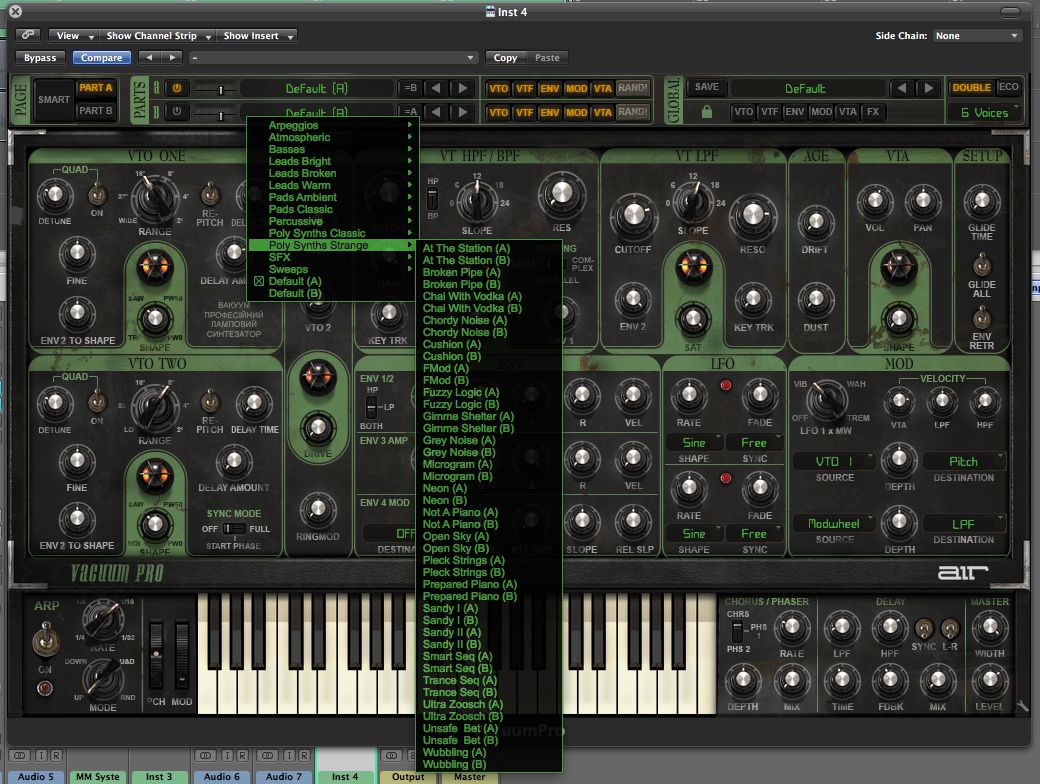Image resolution: width=1040 pixels, height=784 pixels.
Task: Open the Leads Bright preset category
Action: (332, 161)
